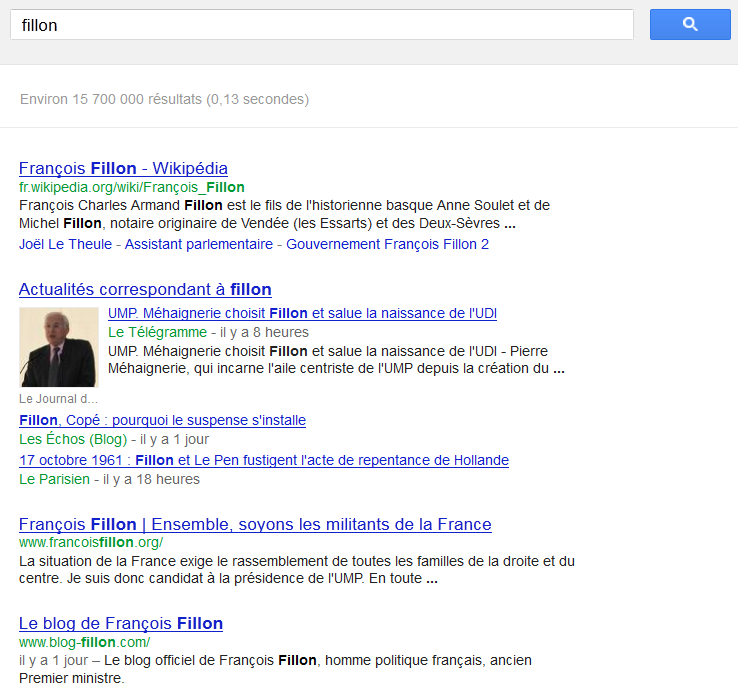Open "Actualités correspondant à fillon" news heading
The image size is (738, 696).
145,289
